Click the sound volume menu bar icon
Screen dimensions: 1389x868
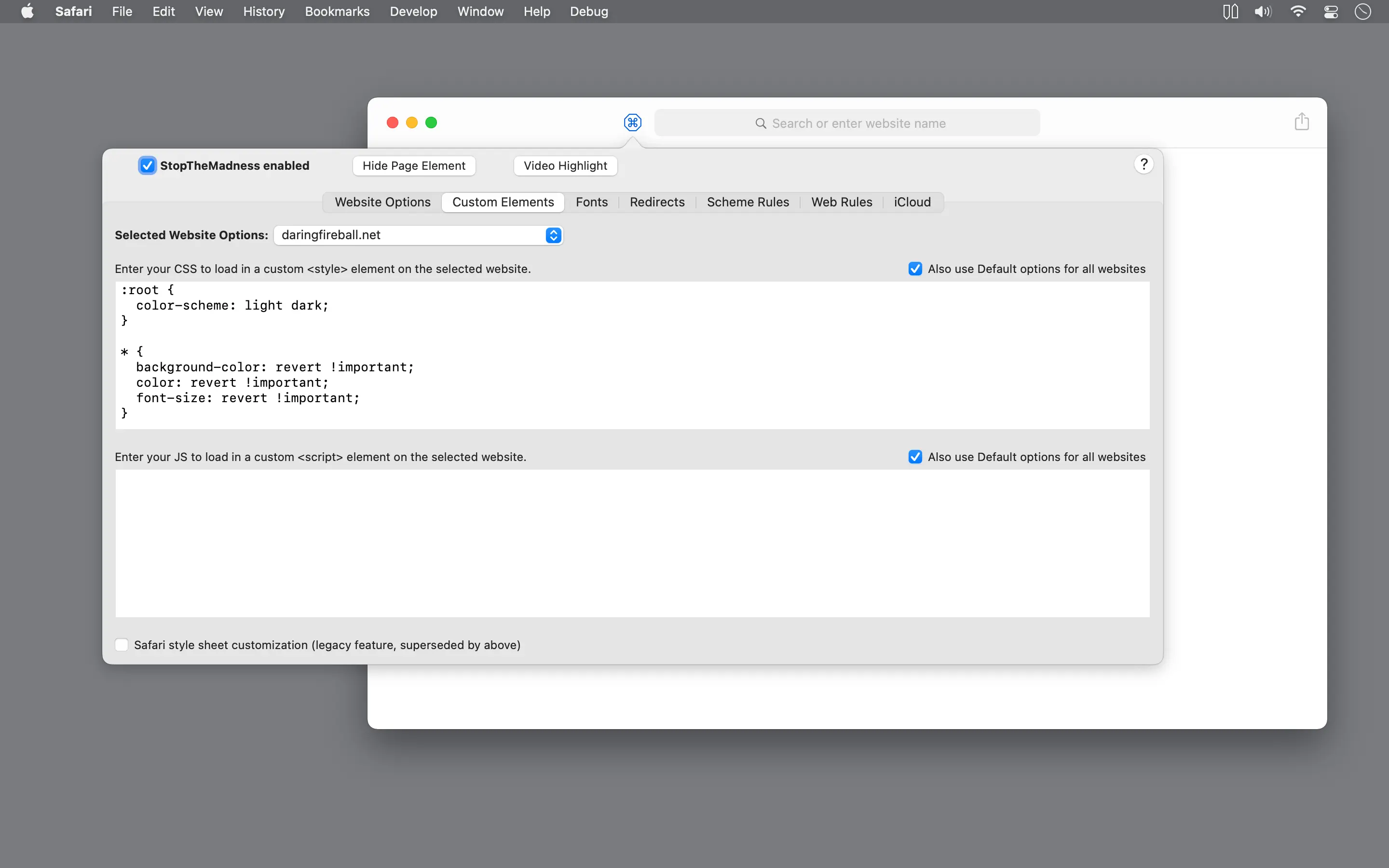pos(1263,12)
